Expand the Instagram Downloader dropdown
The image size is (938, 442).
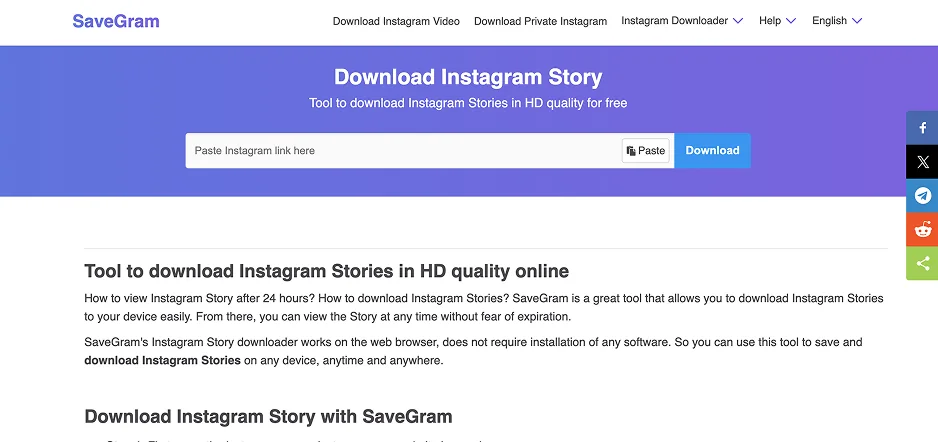pyautogui.click(x=682, y=21)
